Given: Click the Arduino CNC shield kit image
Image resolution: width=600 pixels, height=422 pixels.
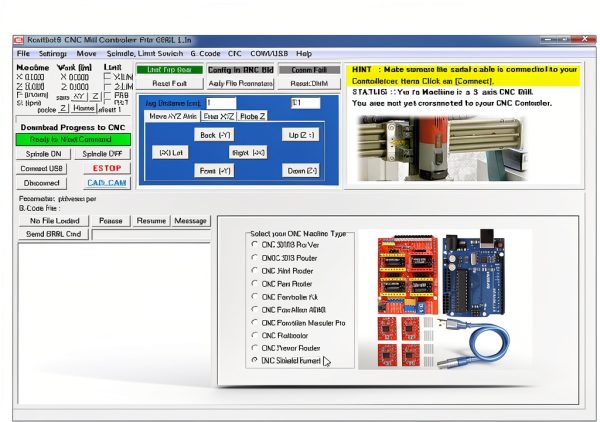Looking at the screenshot, I should point(445,299).
